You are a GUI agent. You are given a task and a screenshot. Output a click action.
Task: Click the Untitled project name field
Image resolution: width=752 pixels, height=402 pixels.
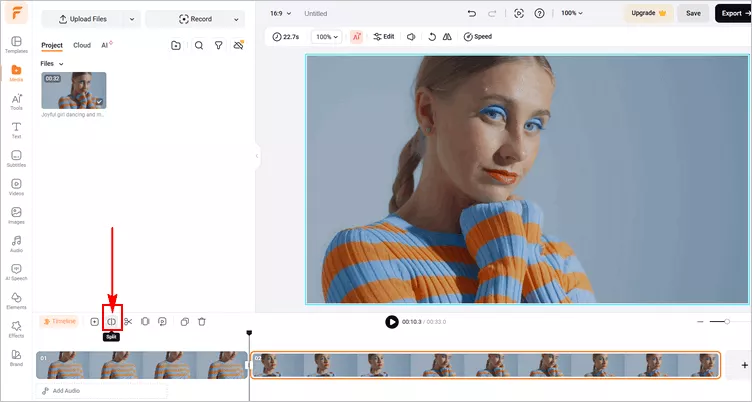coord(316,13)
